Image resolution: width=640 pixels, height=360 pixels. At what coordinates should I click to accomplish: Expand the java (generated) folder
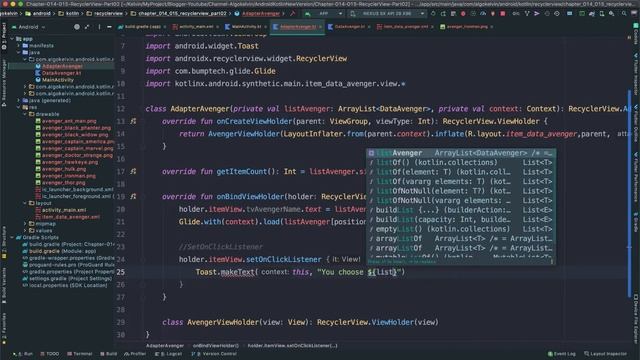(19, 100)
